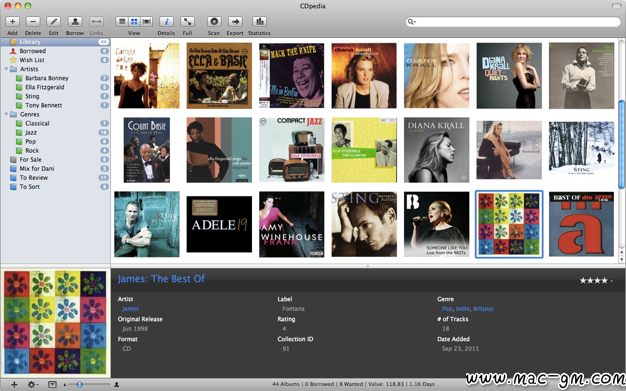Screen dimensions: 626x391
Task: Click the Export arrow icon
Action: [235, 22]
